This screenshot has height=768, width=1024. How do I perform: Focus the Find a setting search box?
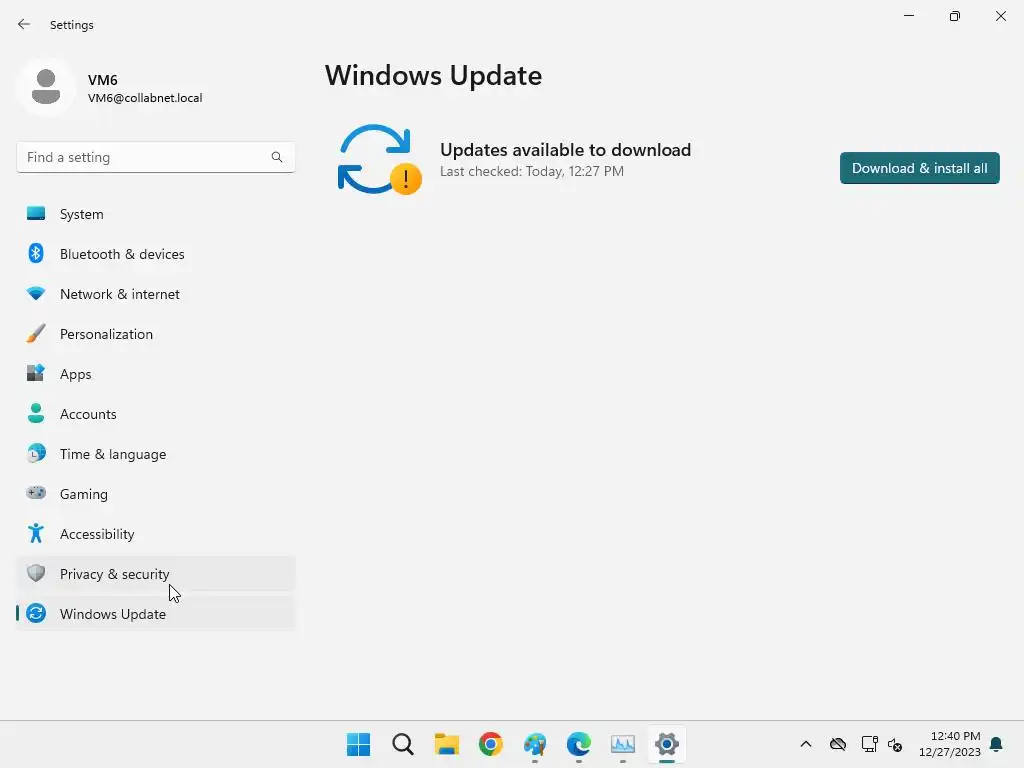coord(155,157)
